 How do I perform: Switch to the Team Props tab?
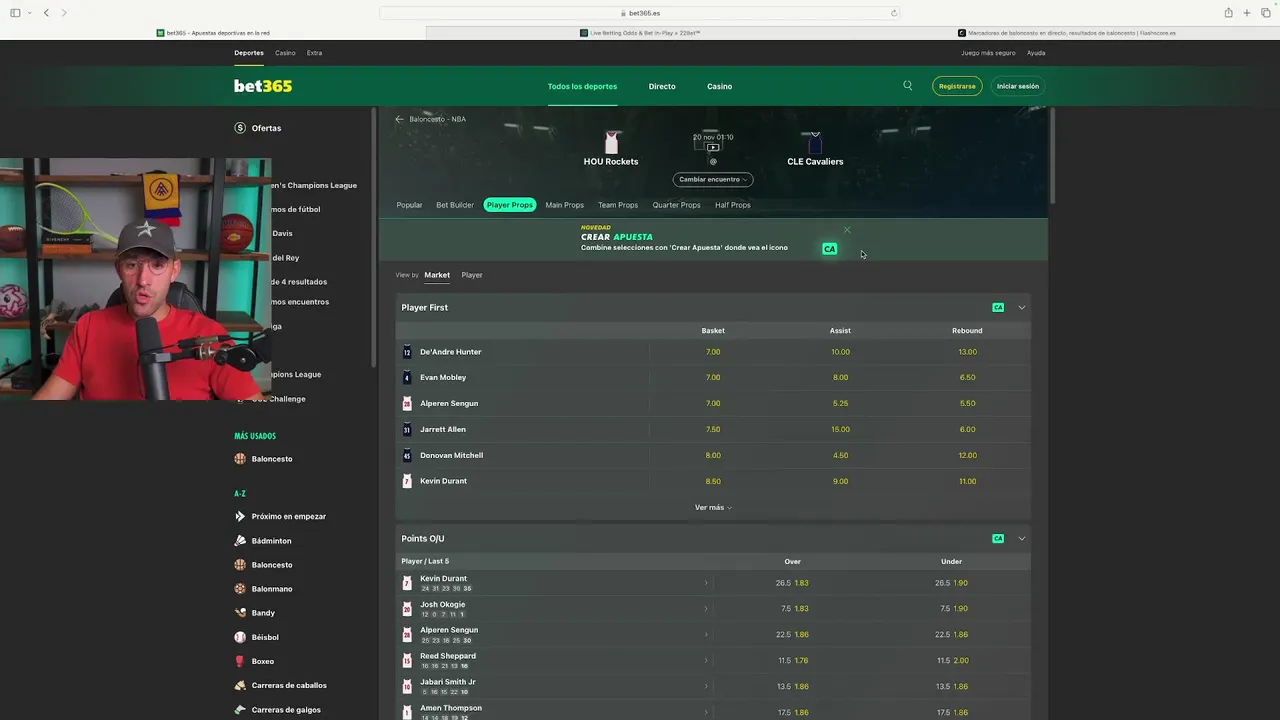pos(618,205)
